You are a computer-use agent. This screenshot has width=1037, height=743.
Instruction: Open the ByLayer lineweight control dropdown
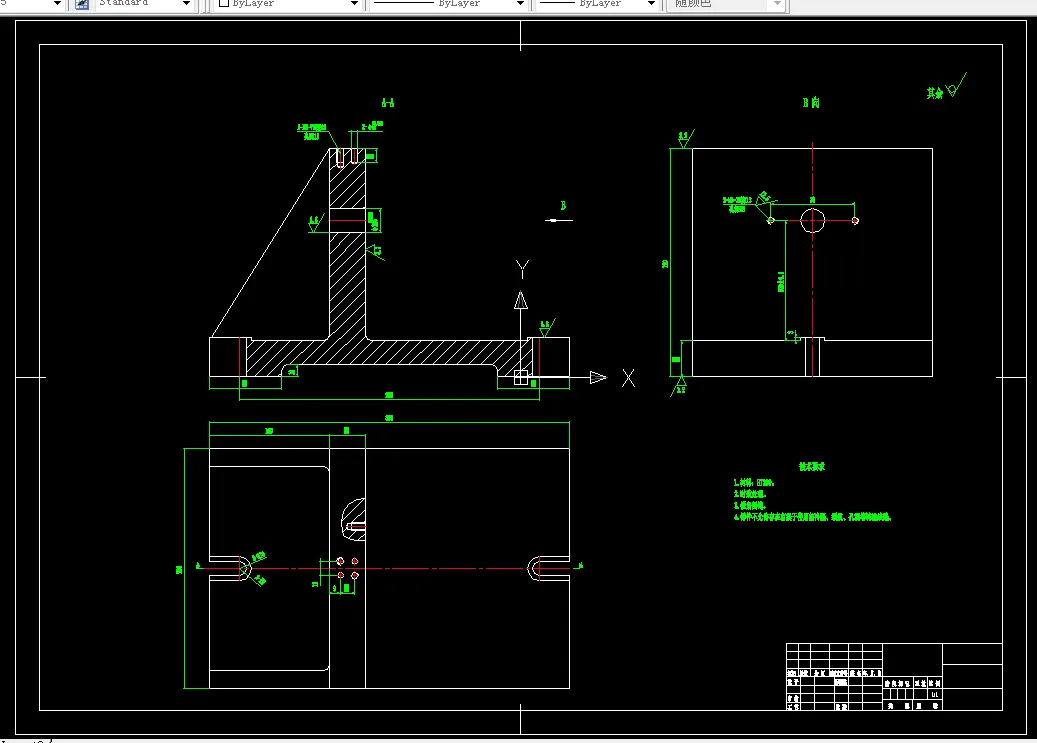click(x=651, y=4)
